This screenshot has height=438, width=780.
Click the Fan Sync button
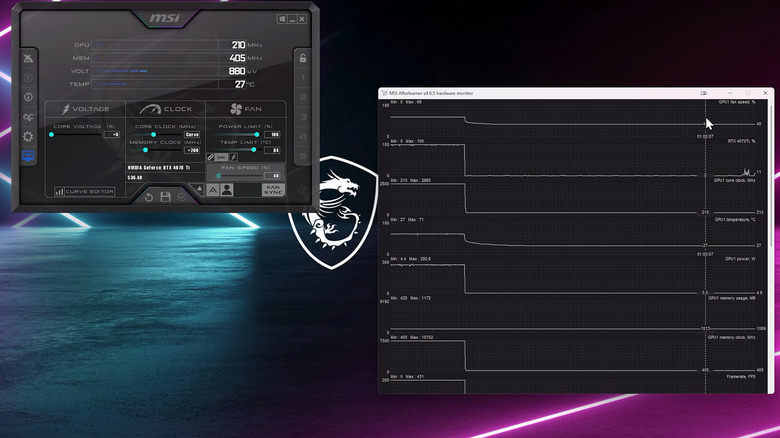pyautogui.click(x=273, y=190)
